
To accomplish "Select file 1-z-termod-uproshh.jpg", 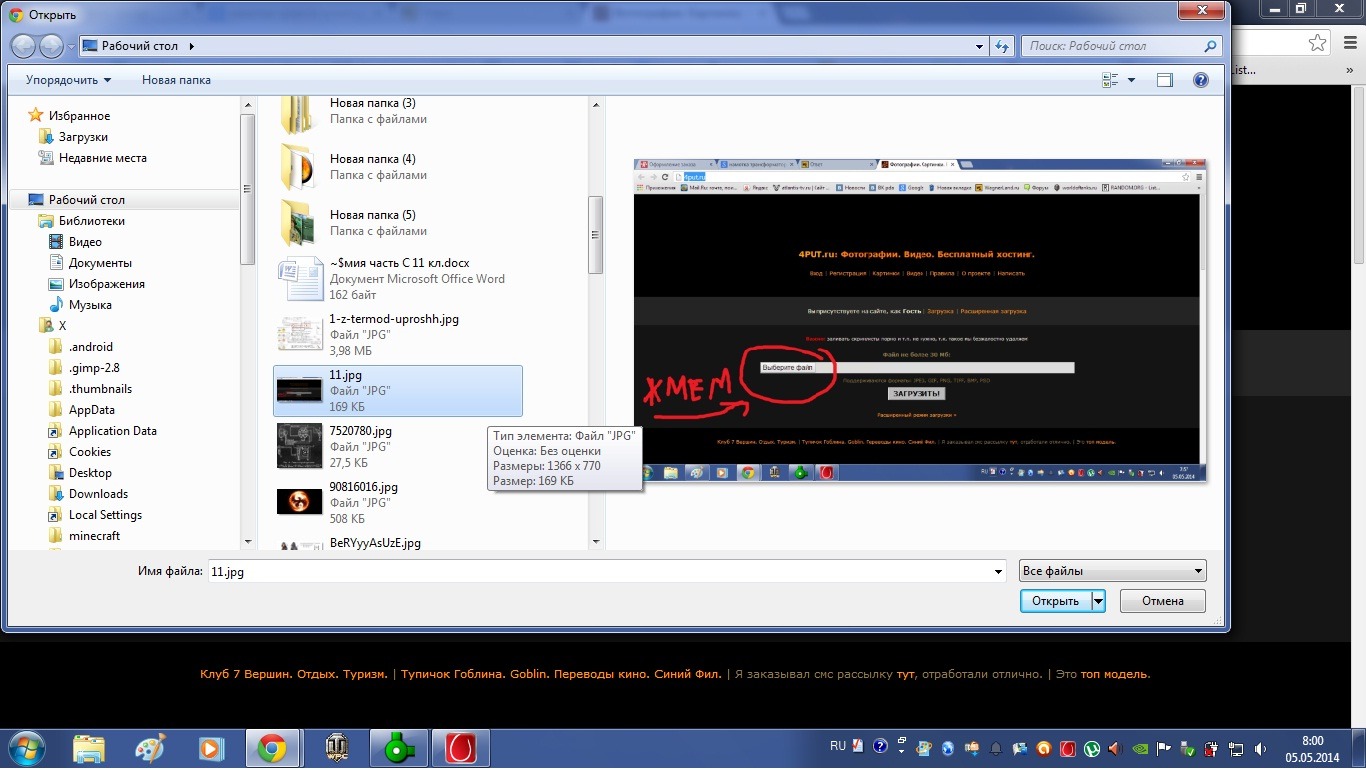I will (x=398, y=335).
